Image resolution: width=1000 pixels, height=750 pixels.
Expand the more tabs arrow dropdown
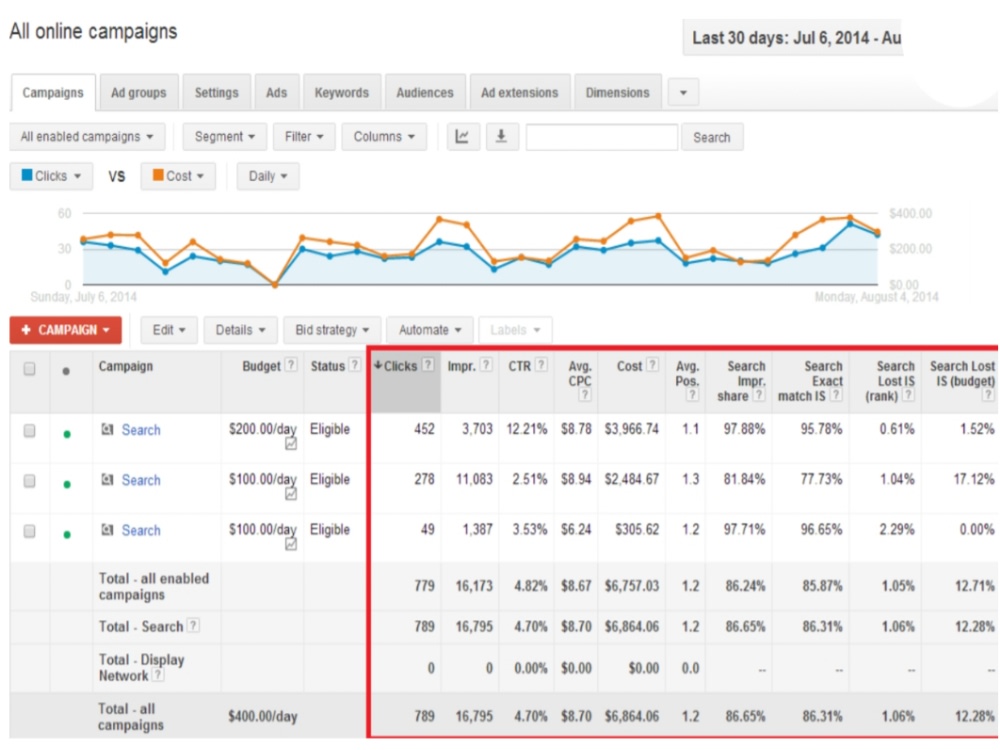[x=683, y=92]
